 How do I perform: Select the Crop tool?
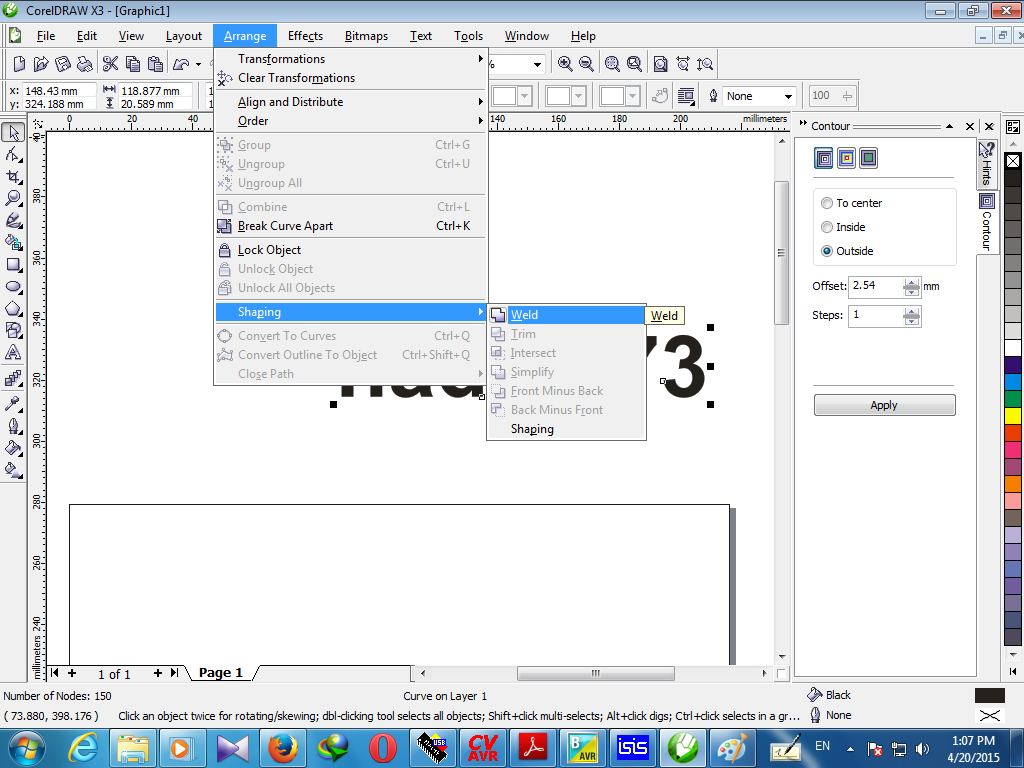coord(13,177)
